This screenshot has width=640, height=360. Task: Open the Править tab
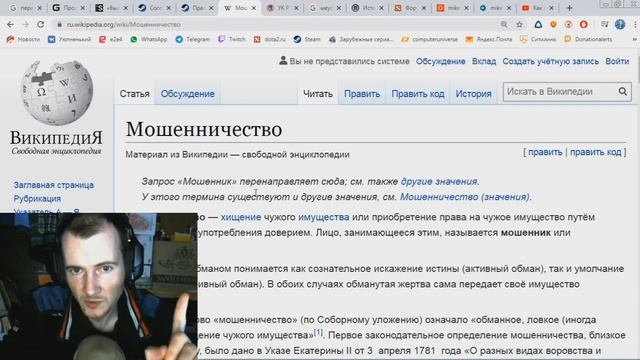(x=362, y=94)
